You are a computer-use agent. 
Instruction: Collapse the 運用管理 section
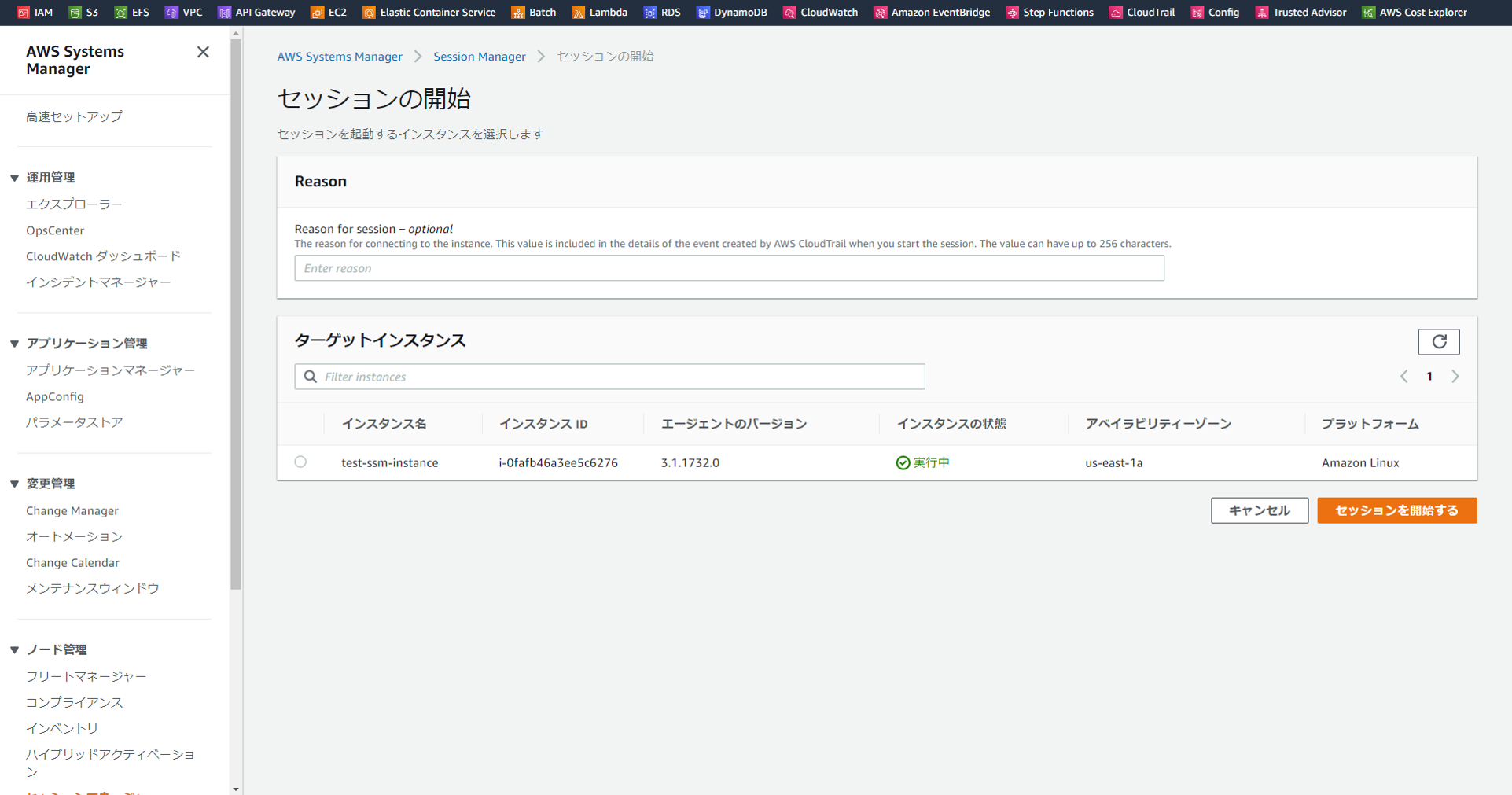[x=13, y=177]
